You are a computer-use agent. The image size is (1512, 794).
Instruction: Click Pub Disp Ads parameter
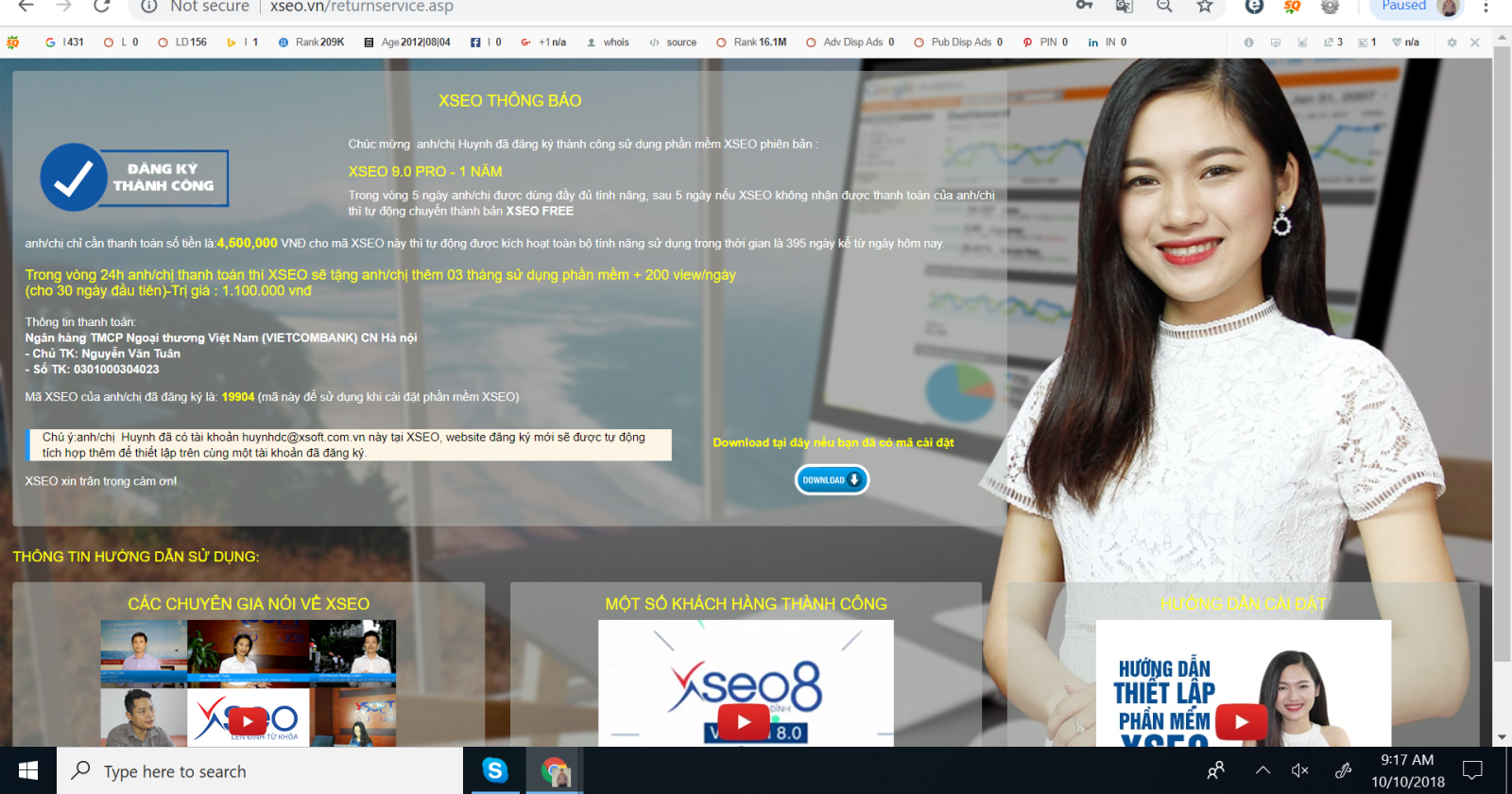coord(958,43)
